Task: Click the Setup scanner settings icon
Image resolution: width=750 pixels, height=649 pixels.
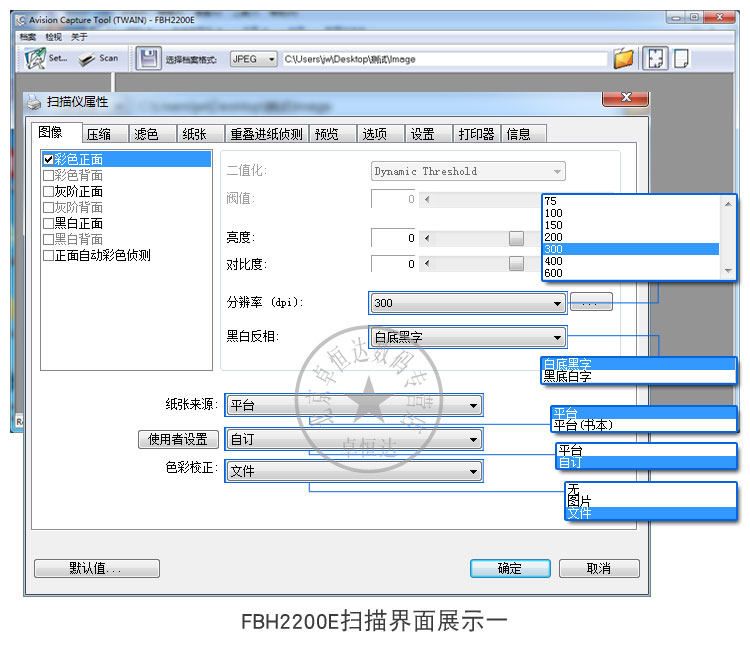Action: tap(35, 58)
